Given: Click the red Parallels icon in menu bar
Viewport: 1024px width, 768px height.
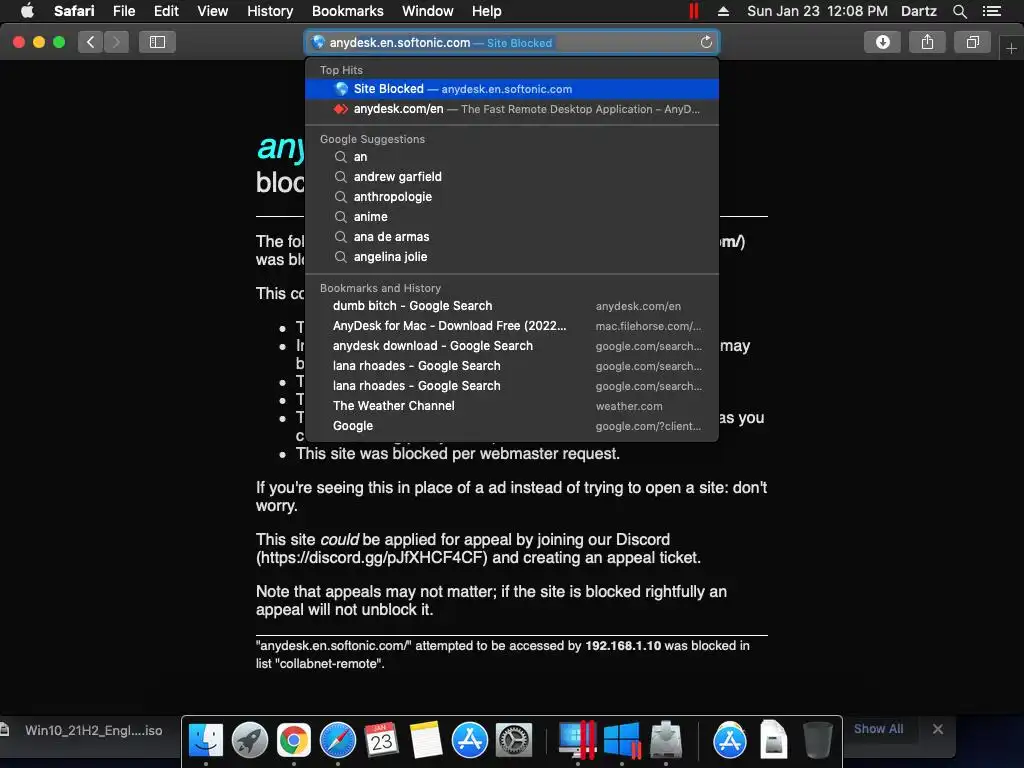Looking at the screenshot, I should (x=694, y=11).
